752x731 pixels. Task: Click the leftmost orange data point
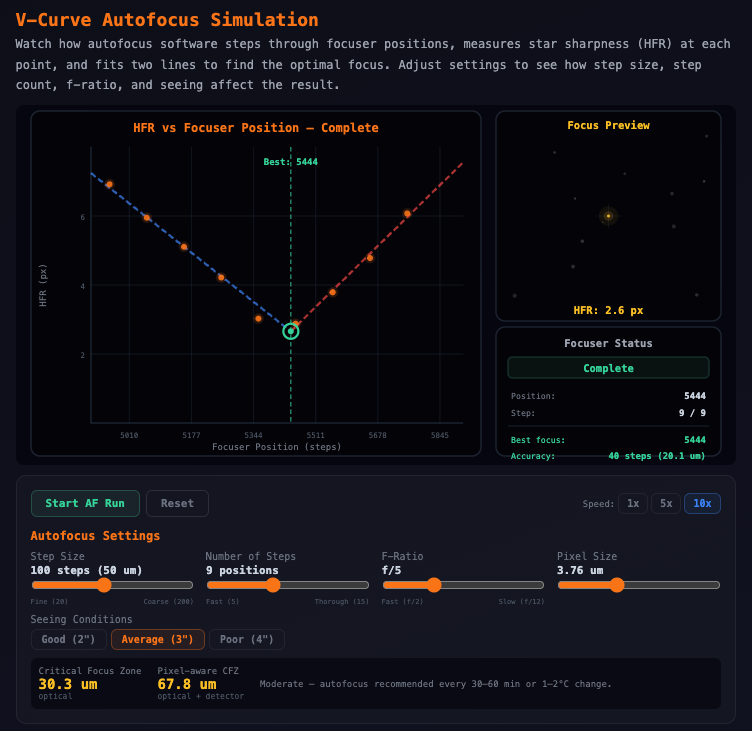[109, 184]
